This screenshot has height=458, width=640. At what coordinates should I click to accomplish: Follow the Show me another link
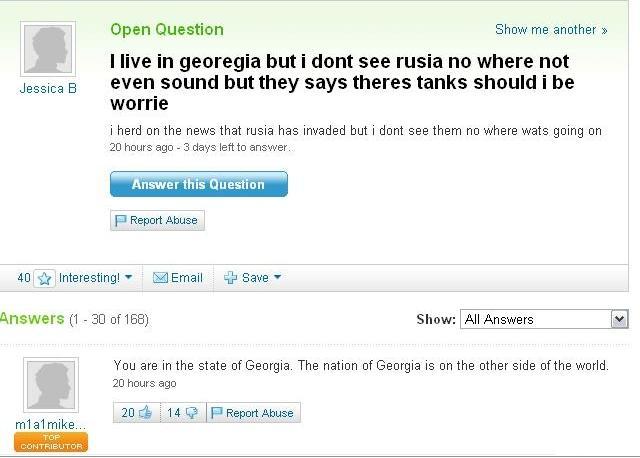pos(551,30)
